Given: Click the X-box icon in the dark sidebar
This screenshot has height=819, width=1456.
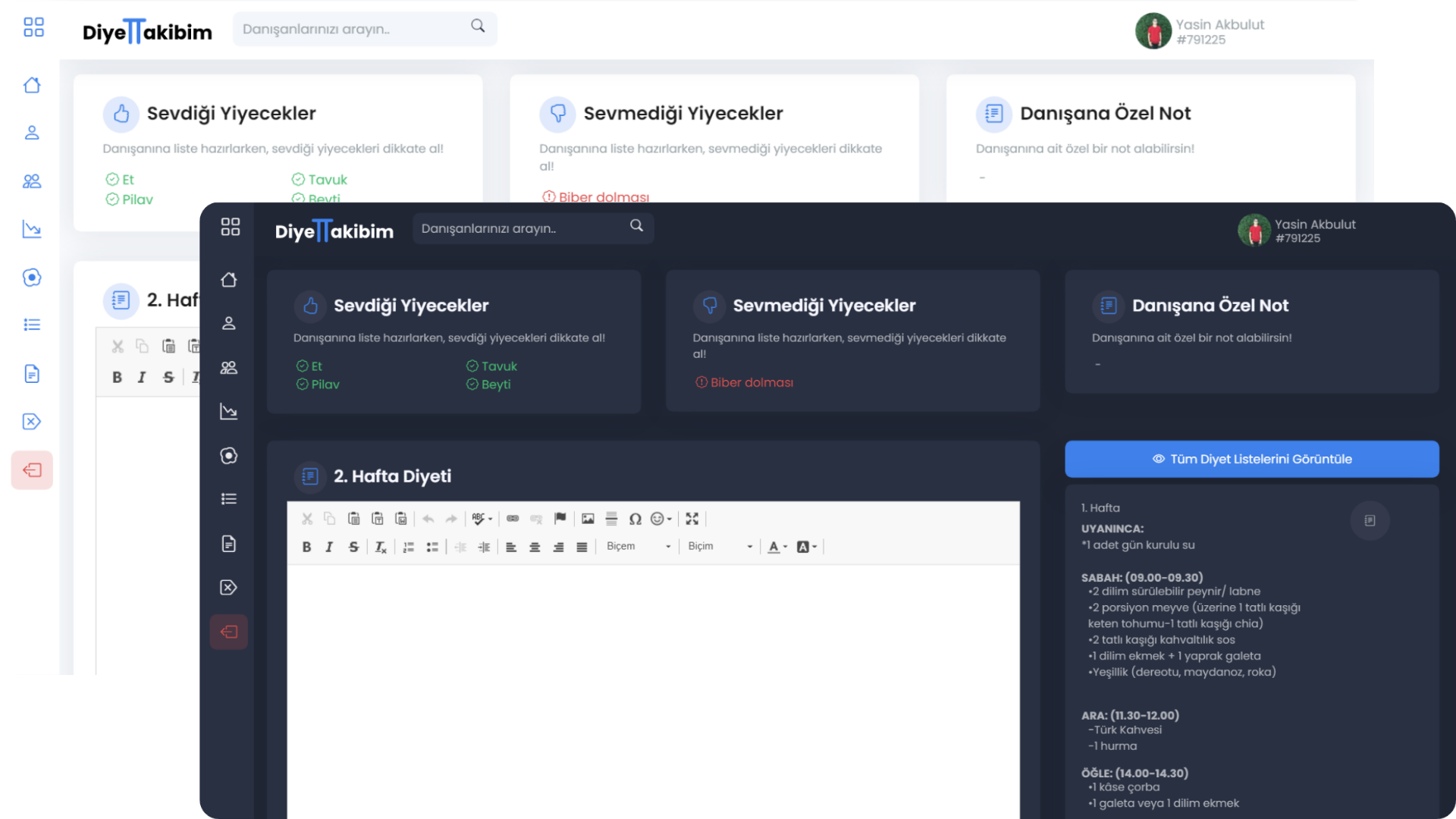Looking at the screenshot, I should 228,587.
